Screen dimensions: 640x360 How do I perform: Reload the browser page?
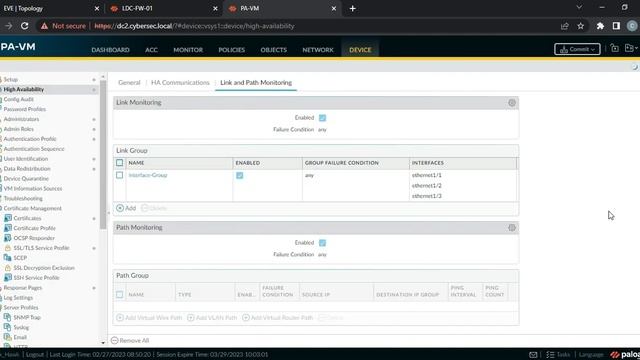(24, 26)
